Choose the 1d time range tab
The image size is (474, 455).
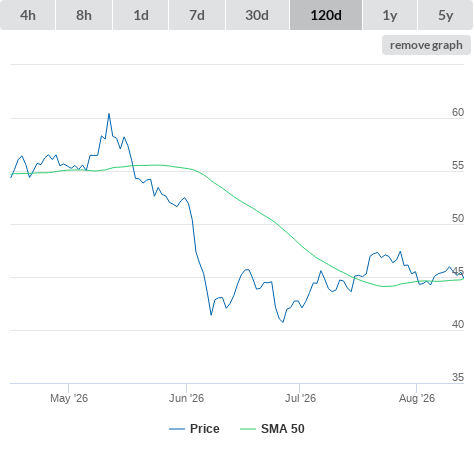click(x=141, y=15)
